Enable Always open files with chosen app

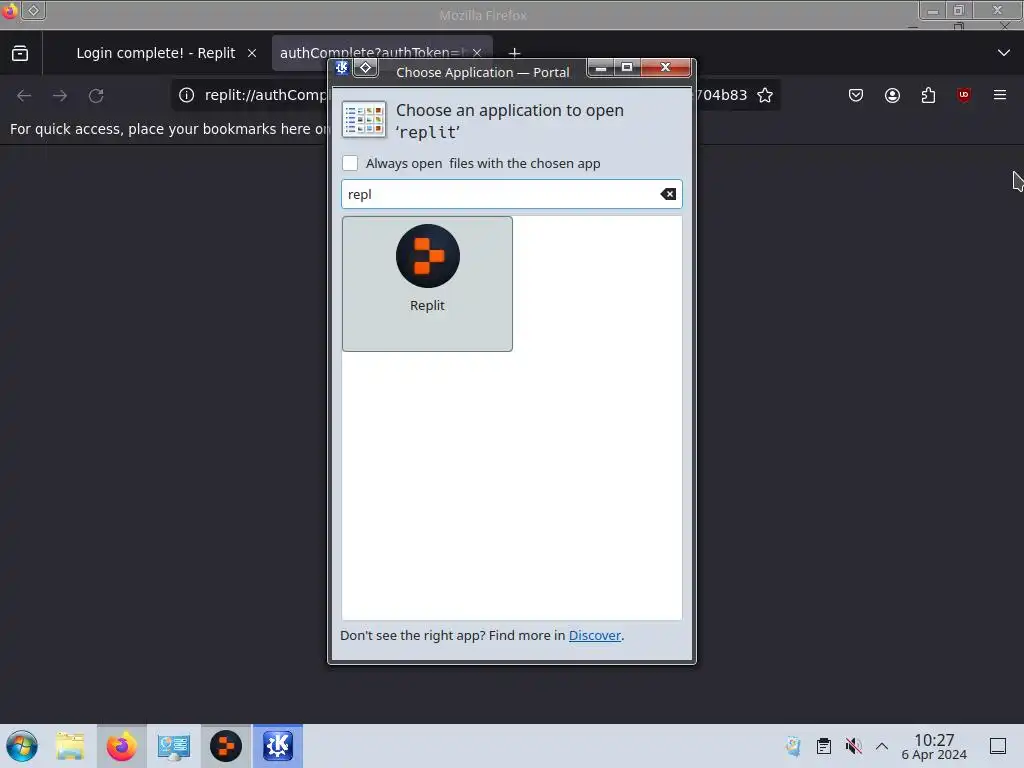point(350,163)
